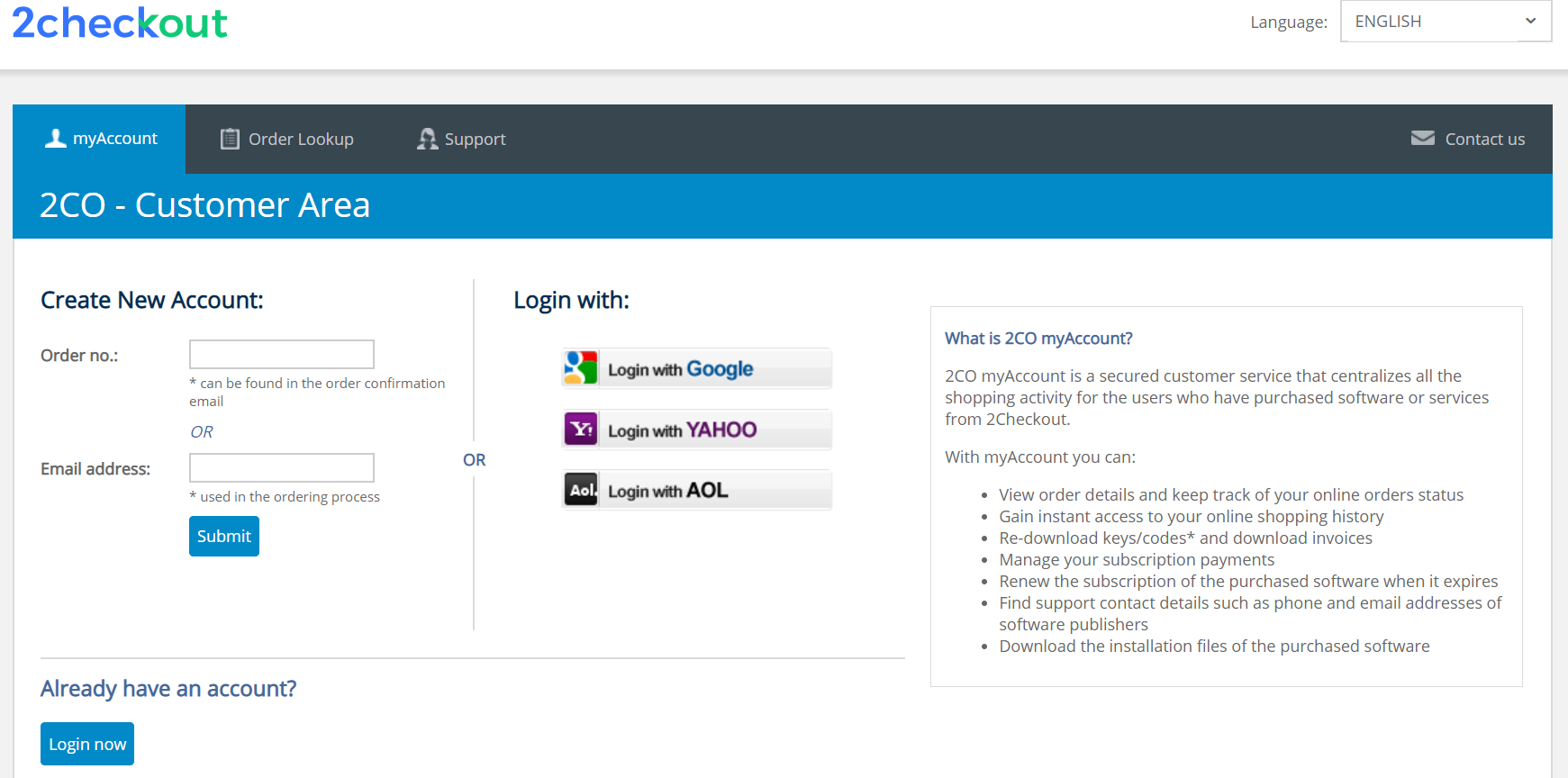Open the Contact us link
The image size is (1568, 778).
coord(1468,139)
